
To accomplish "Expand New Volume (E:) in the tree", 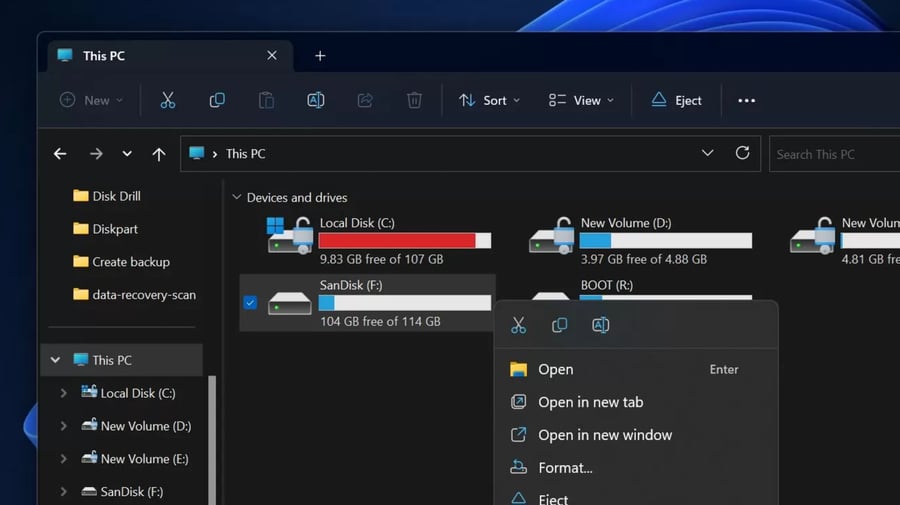I will coord(64,459).
